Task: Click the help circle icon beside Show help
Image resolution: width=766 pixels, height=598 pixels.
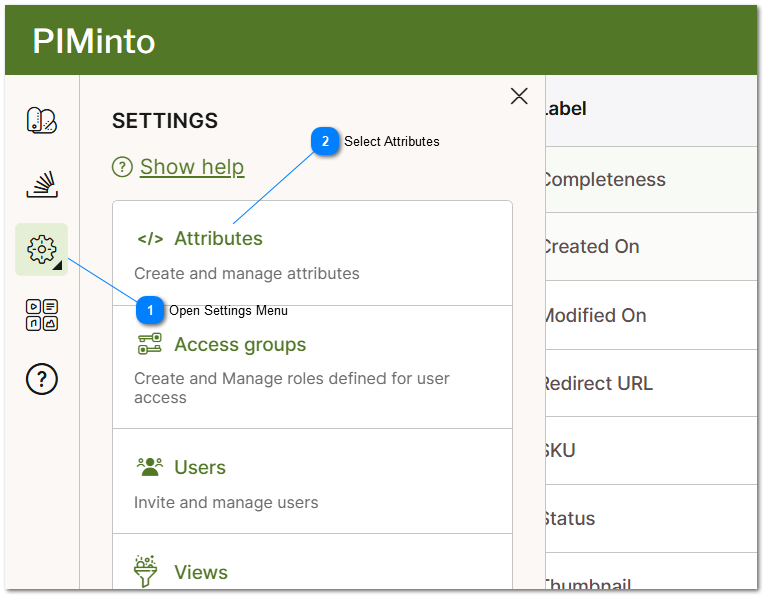Action: [122, 167]
